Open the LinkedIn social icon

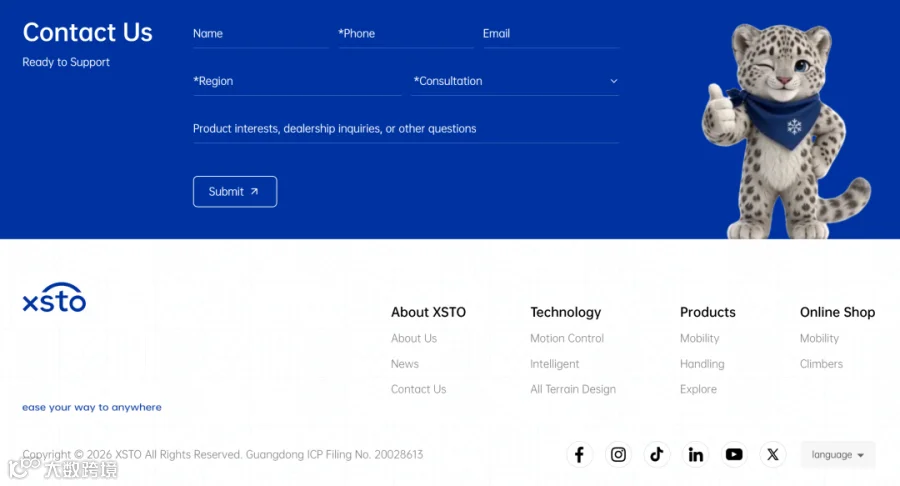tap(696, 454)
